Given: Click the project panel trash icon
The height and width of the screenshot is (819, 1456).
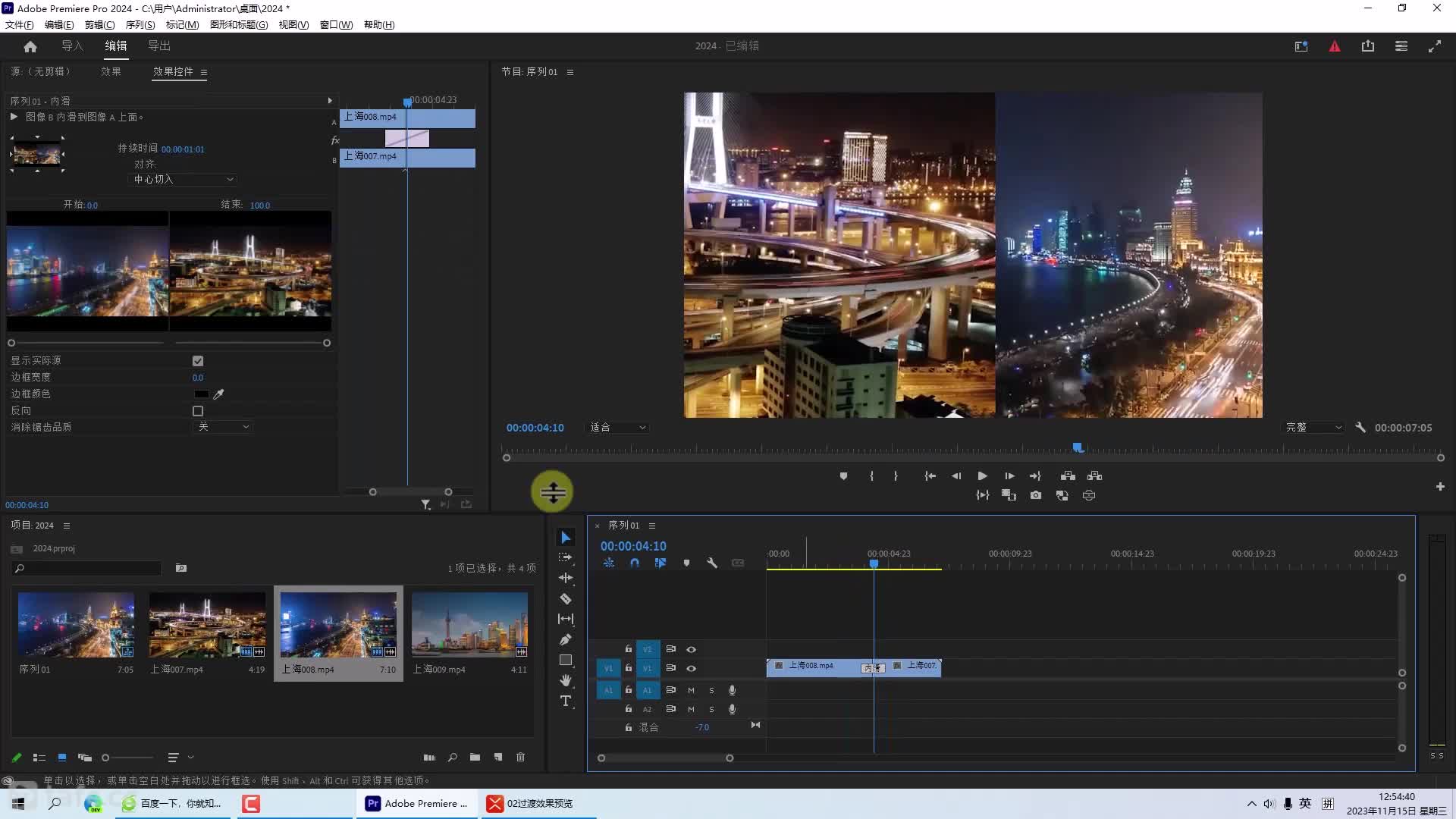Looking at the screenshot, I should [x=520, y=758].
